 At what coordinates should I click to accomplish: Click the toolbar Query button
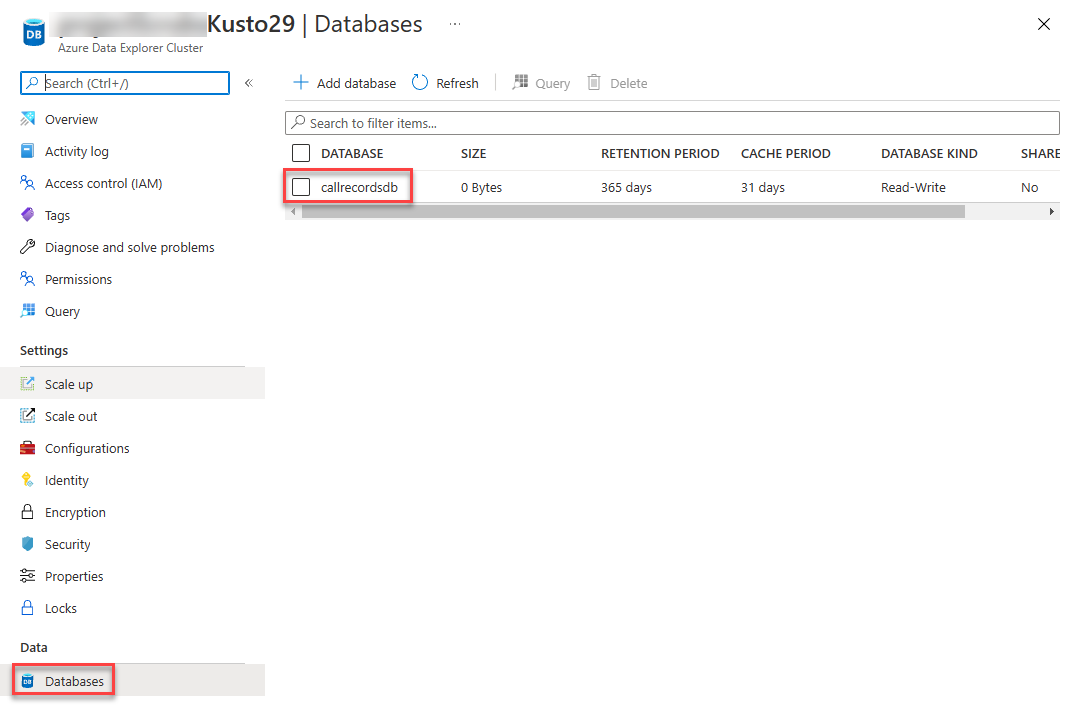coord(541,83)
